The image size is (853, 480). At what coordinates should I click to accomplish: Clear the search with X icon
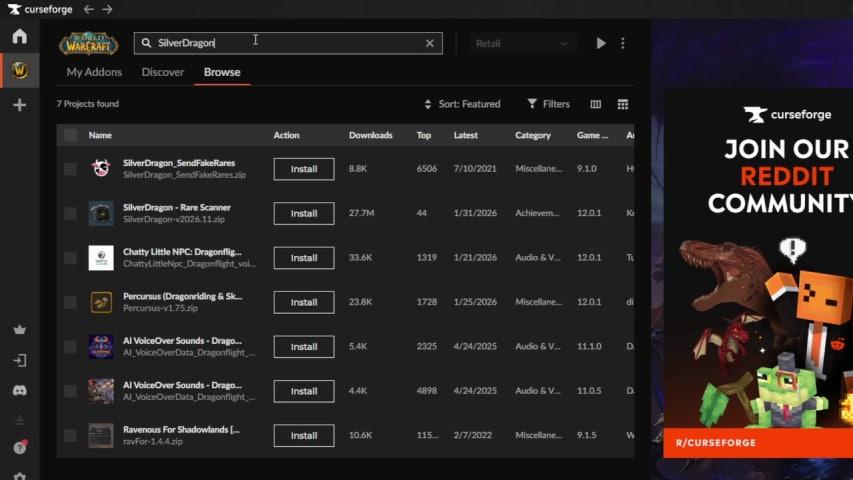click(x=430, y=43)
